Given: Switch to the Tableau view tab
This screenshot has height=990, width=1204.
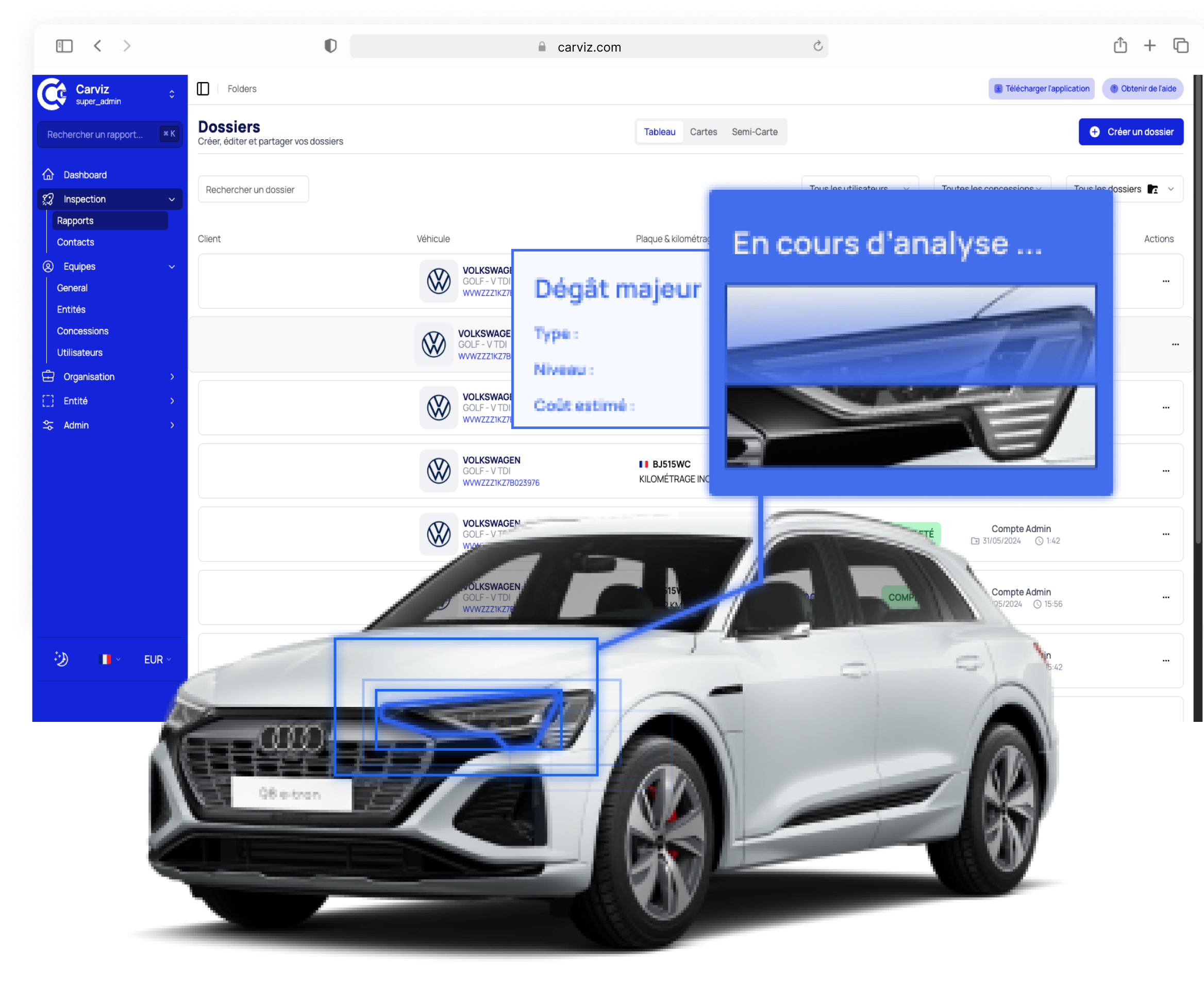Looking at the screenshot, I should tap(660, 131).
